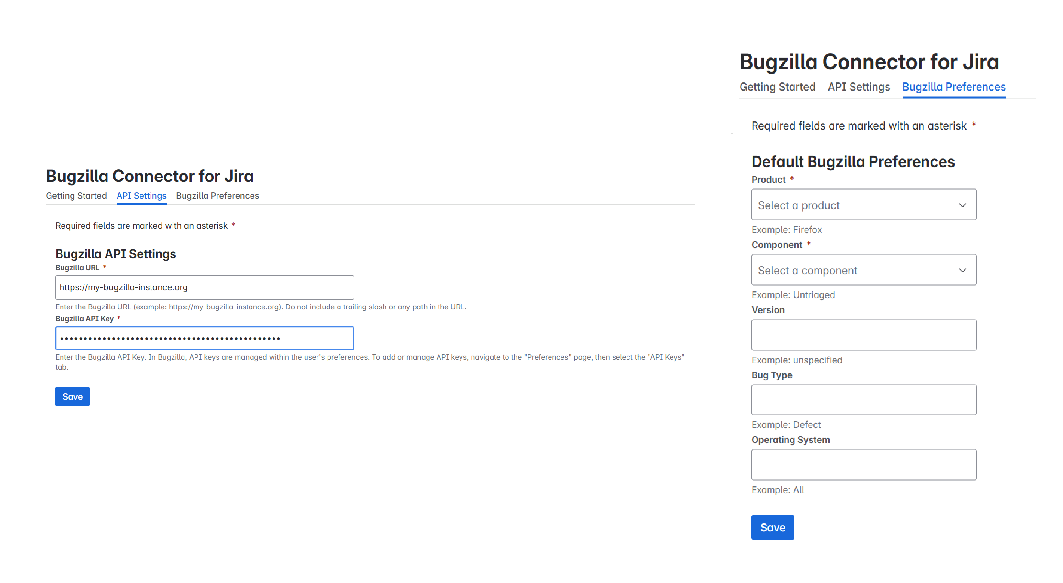Image resolution: width=1063 pixels, height=583 pixels.
Task: Focus the Bugzilla URL input field
Action: click(x=204, y=287)
